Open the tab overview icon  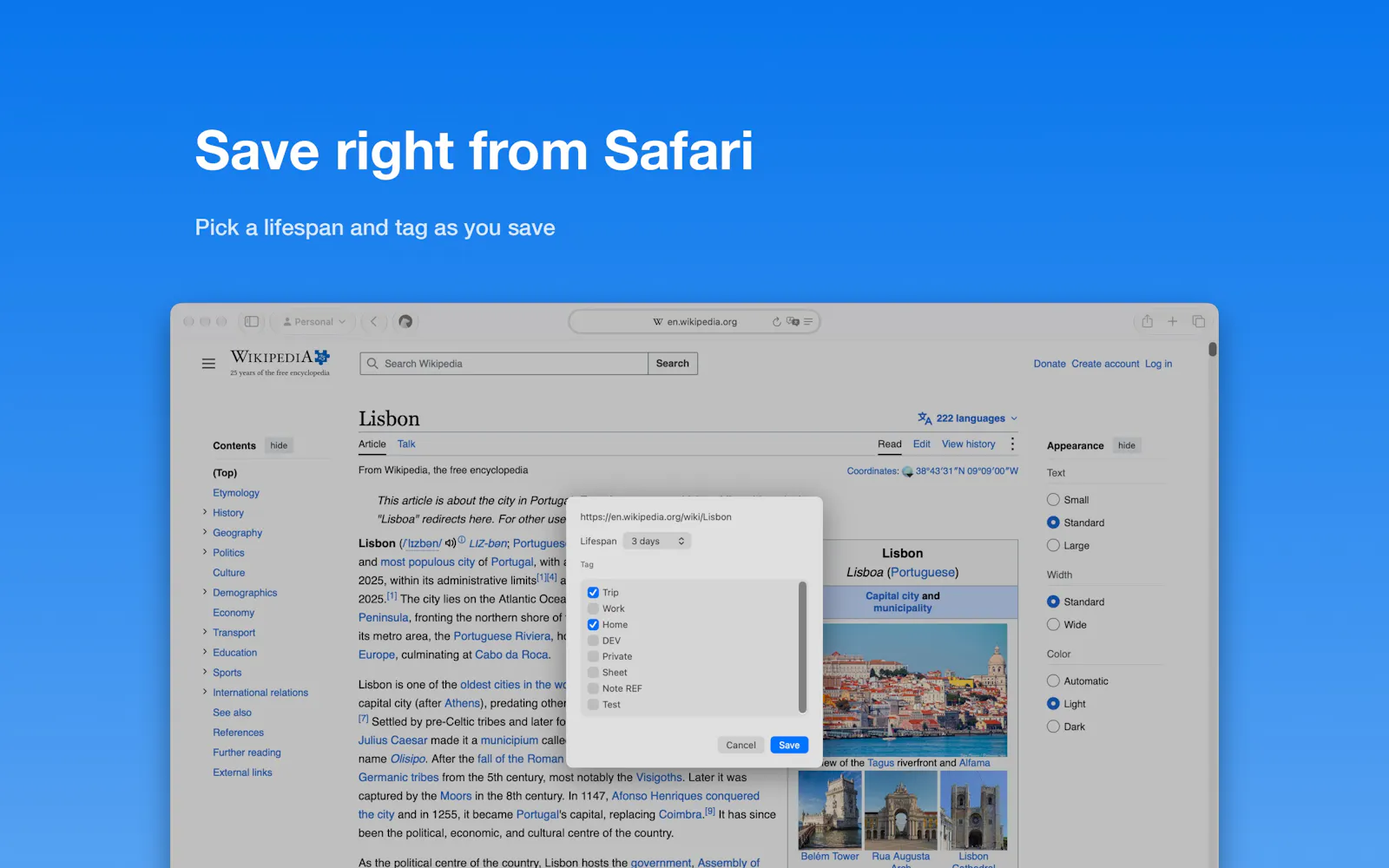pyautogui.click(x=1199, y=321)
